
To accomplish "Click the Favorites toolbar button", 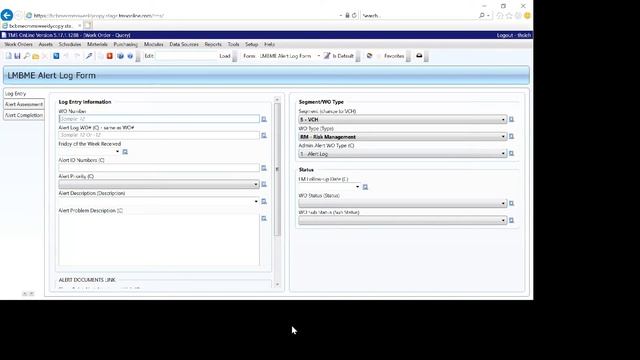I will [394, 56].
